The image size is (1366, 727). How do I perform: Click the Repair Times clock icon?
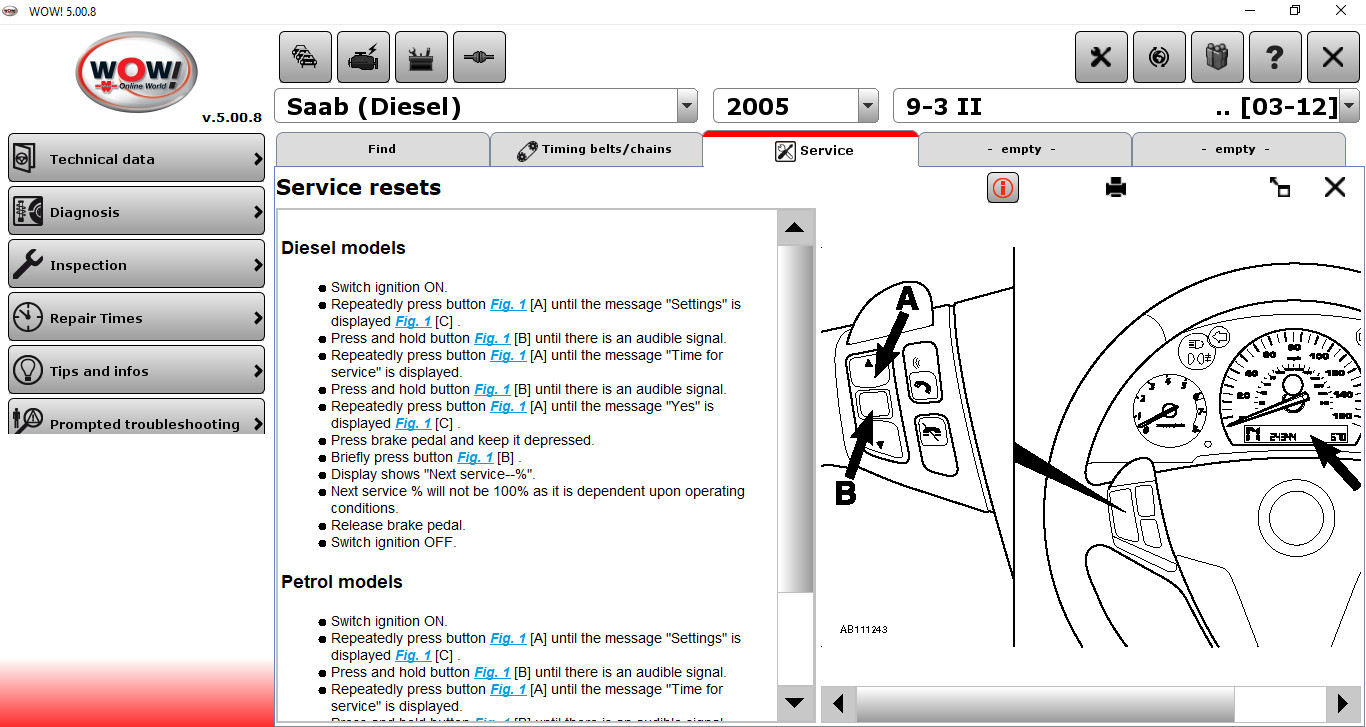(x=27, y=318)
